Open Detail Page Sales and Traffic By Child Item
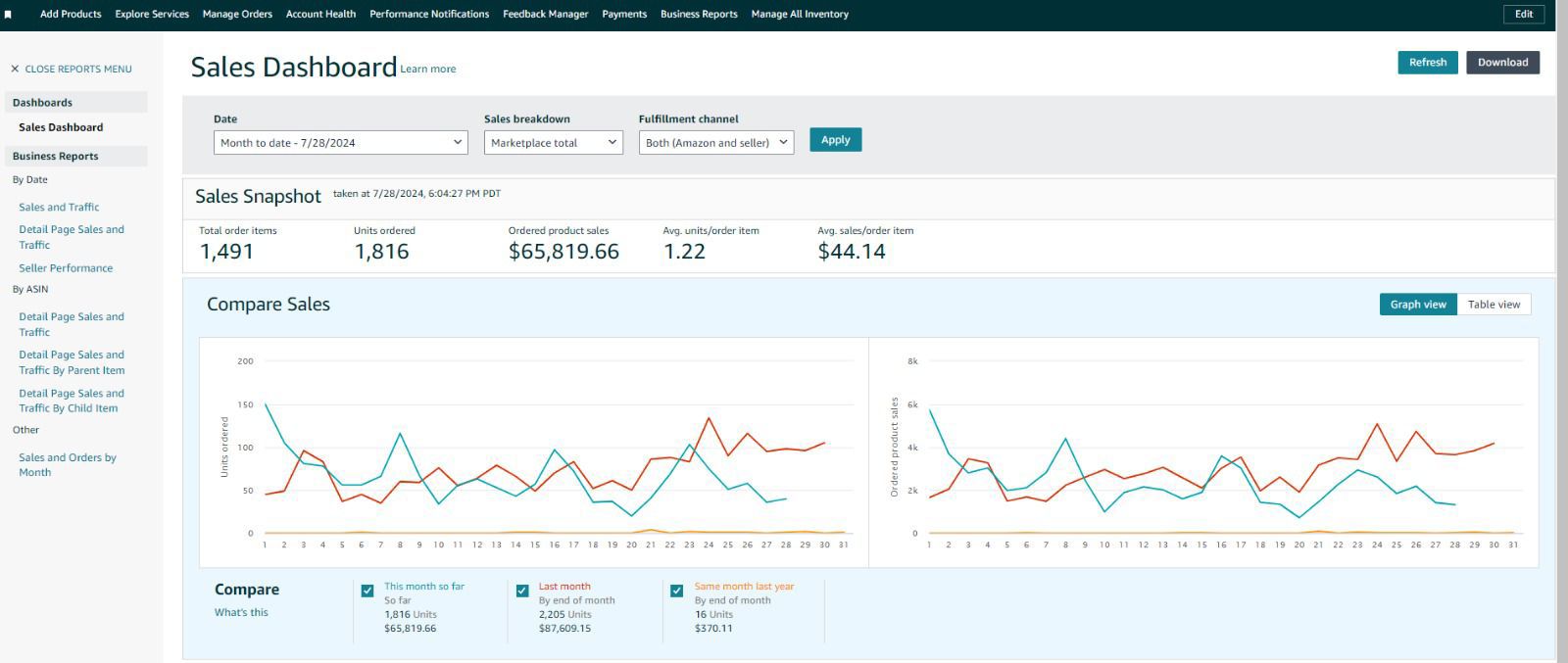The width and height of the screenshot is (1568, 663). (x=72, y=401)
